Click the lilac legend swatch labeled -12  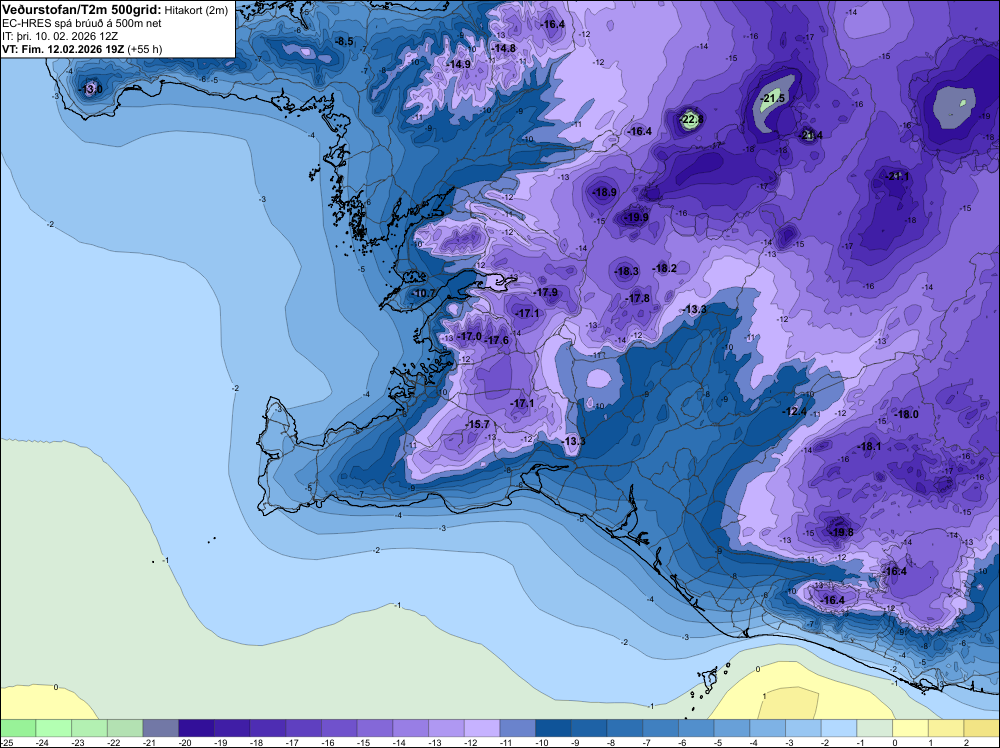coord(482,728)
